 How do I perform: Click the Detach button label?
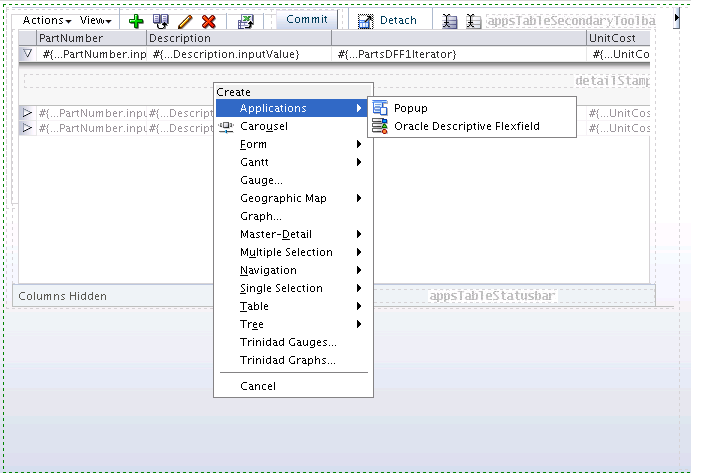398,20
